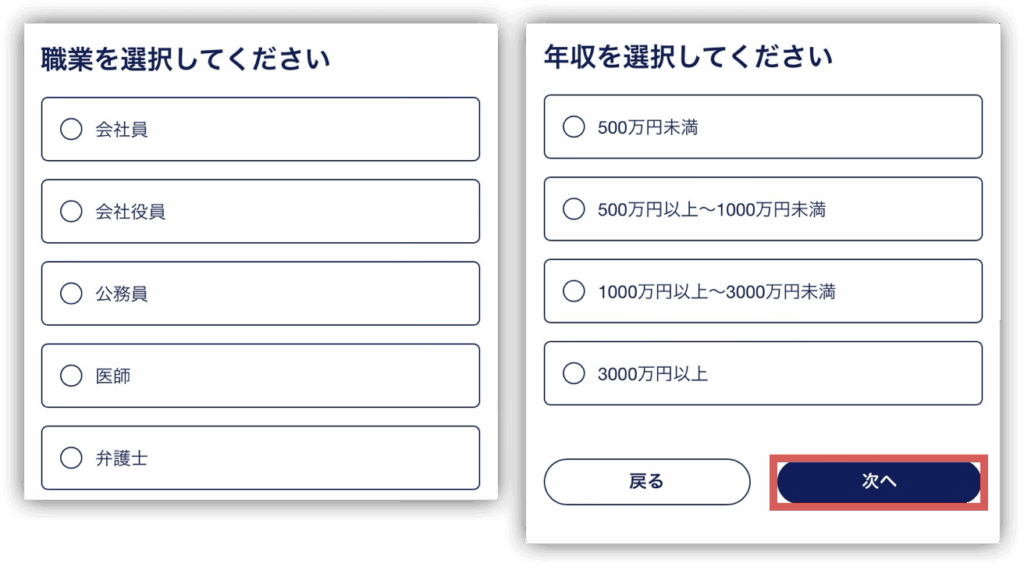Image resolution: width=1024 pixels, height=567 pixels.
Task: Click the 次へ button
Action: click(x=879, y=482)
